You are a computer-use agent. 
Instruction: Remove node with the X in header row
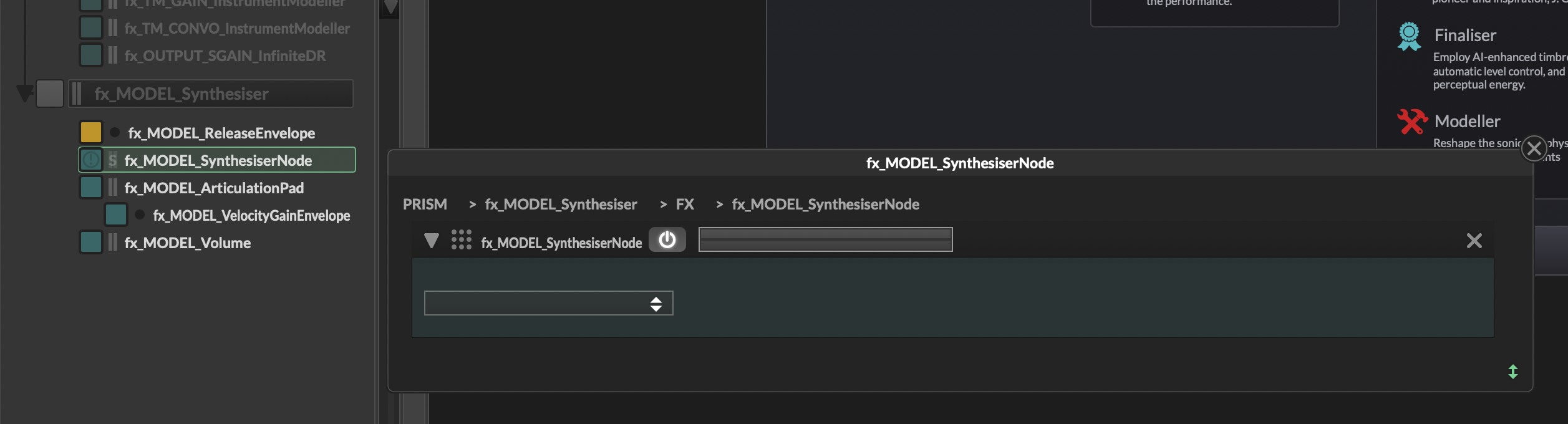coord(1474,241)
